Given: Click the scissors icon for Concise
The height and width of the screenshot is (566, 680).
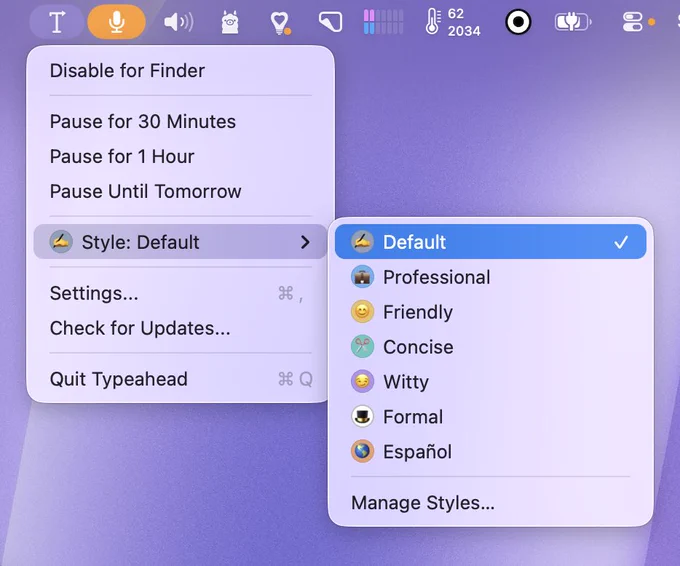Looking at the screenshot, I should 362,347.
